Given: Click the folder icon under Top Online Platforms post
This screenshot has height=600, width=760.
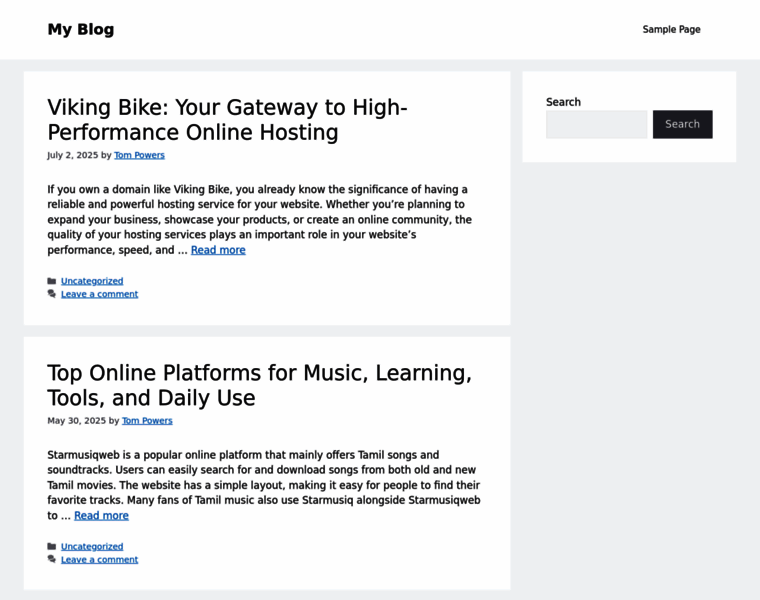Looking at the screenshot, I should tap(52, 546).
